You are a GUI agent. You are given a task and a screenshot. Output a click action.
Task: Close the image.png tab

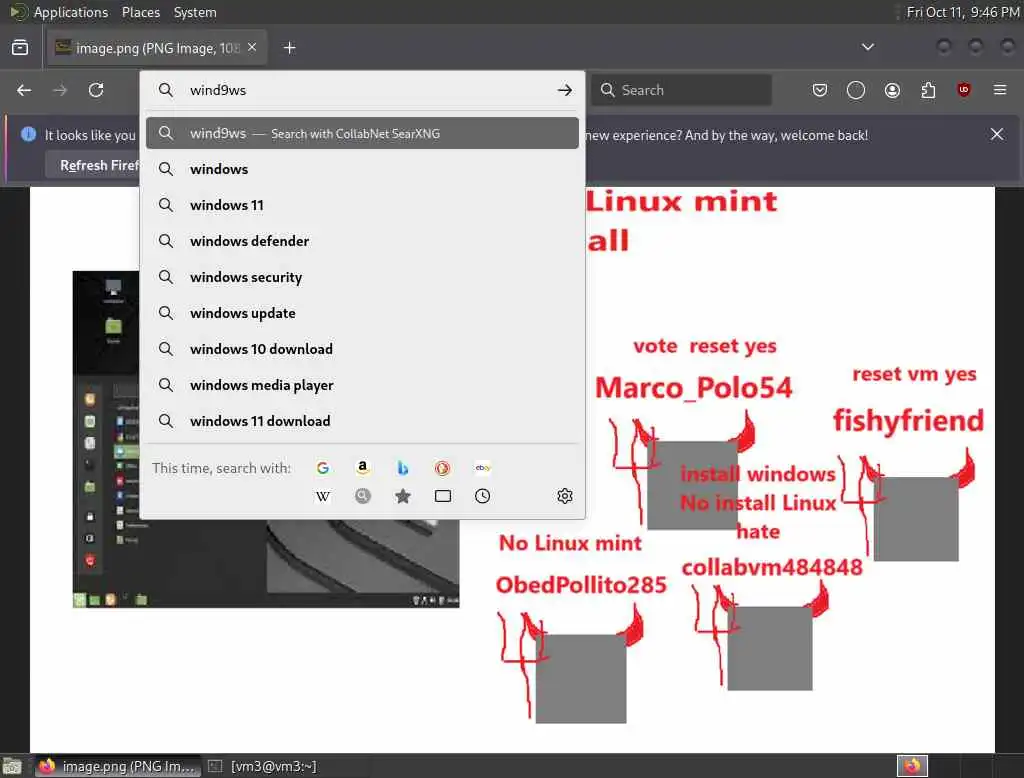252,47
